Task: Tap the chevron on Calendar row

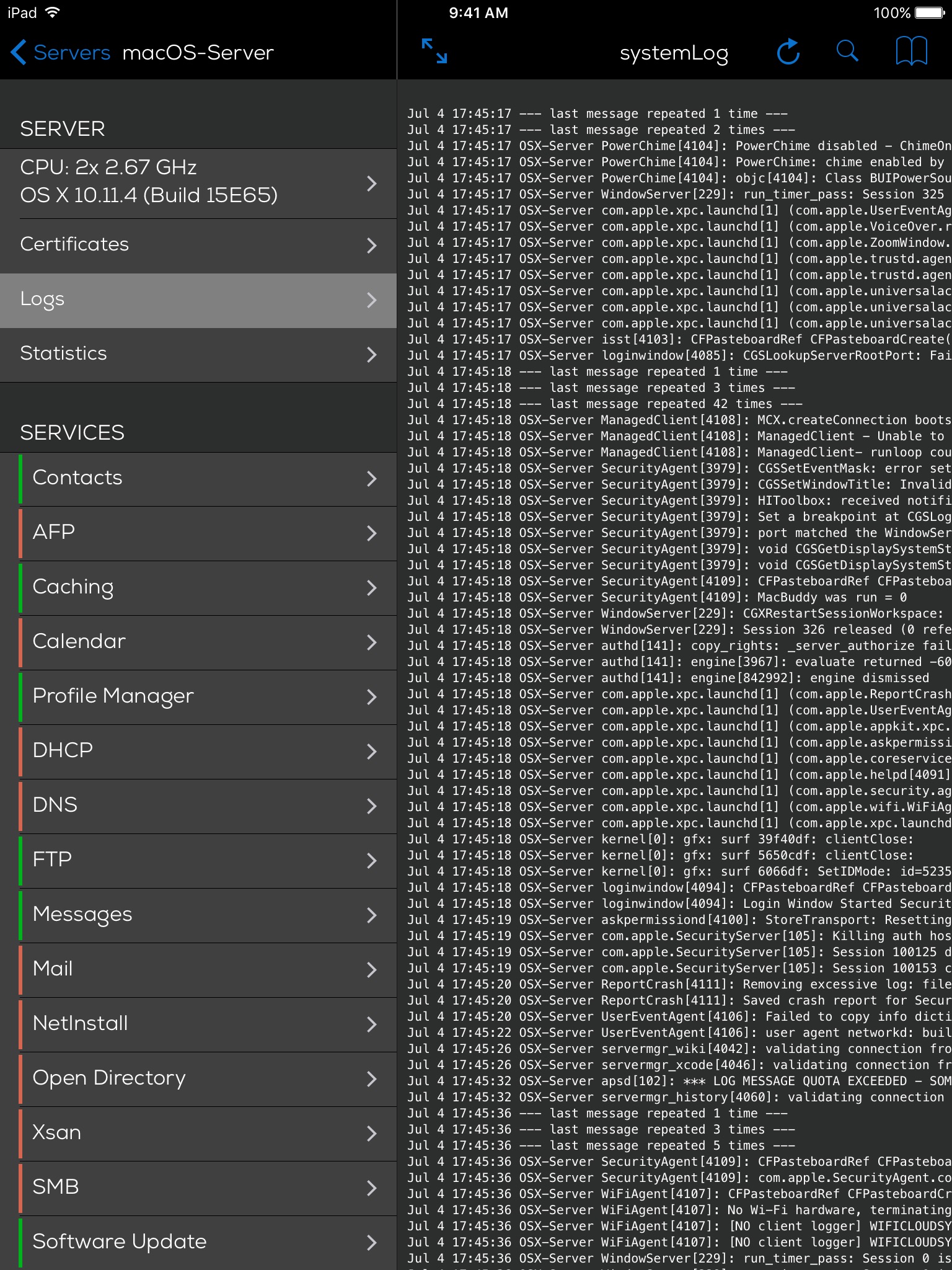Action: pyautogui.click(x=371, y=642)
